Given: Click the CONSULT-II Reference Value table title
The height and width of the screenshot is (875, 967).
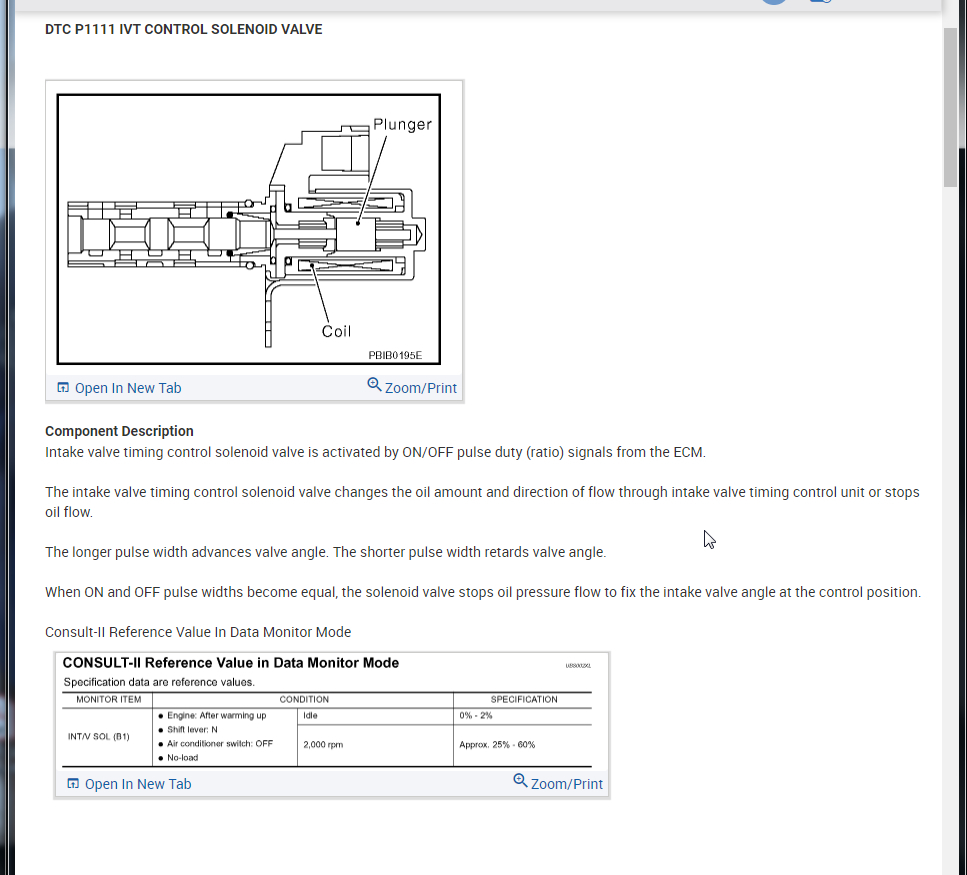Looking at the screenshot, I should [x=231, y=663].
